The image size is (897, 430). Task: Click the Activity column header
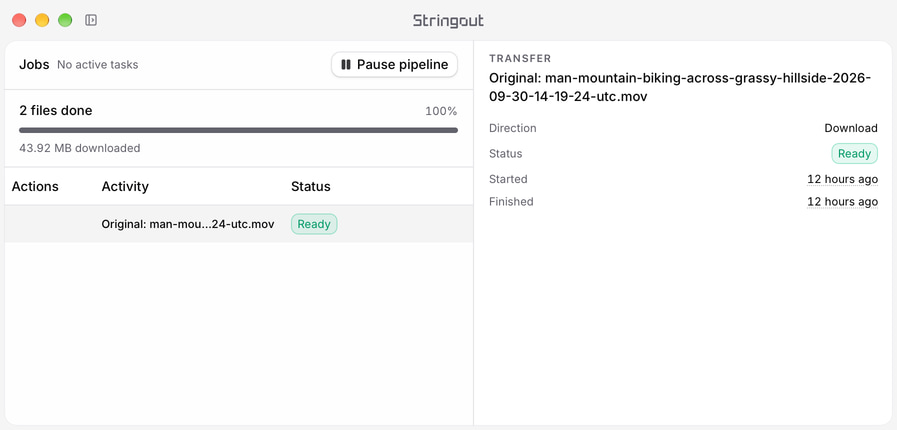pos(125,186)
